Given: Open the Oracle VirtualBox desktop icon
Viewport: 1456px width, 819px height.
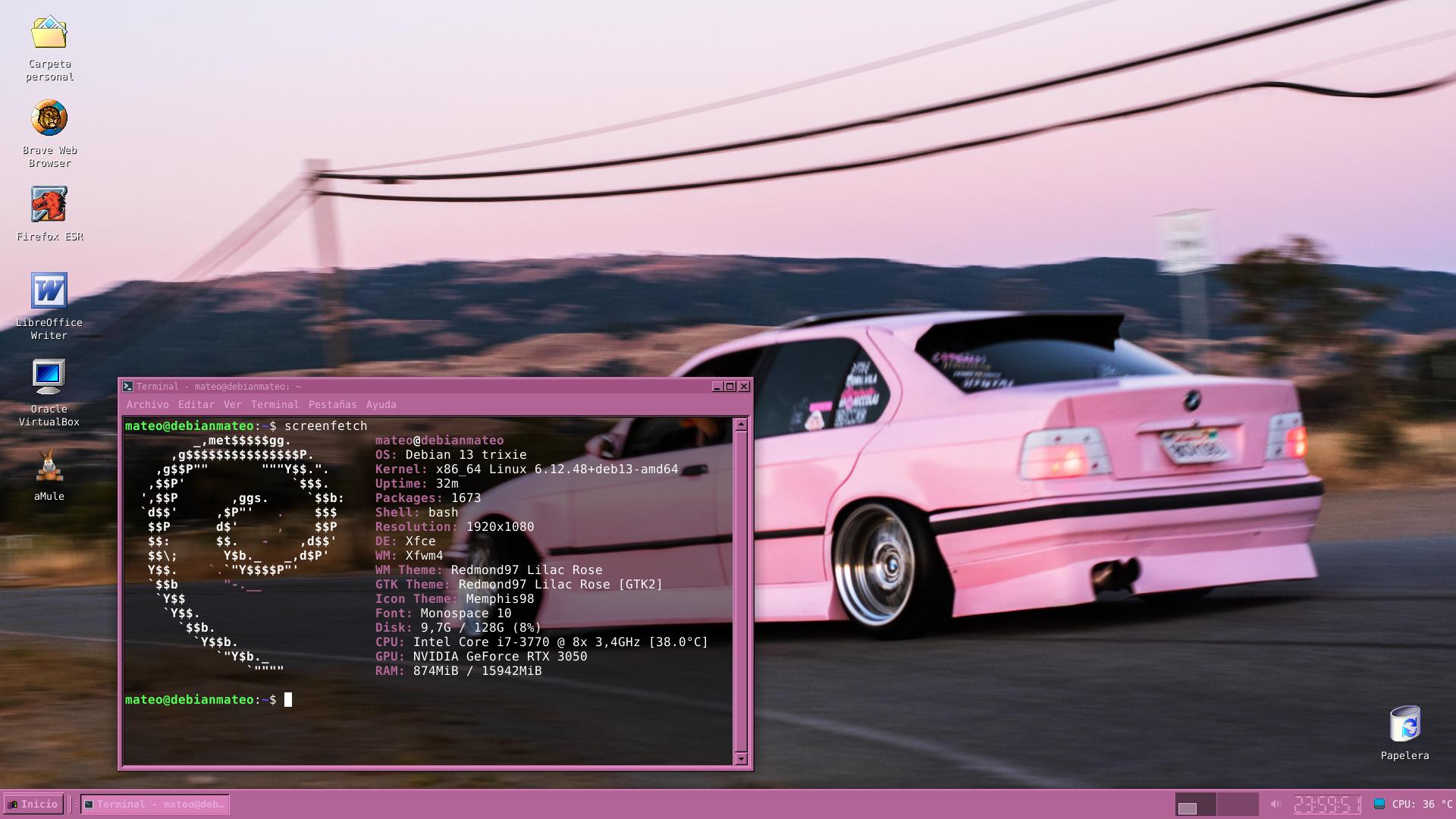Looking at the screenshot, I should tap(49, 378).
